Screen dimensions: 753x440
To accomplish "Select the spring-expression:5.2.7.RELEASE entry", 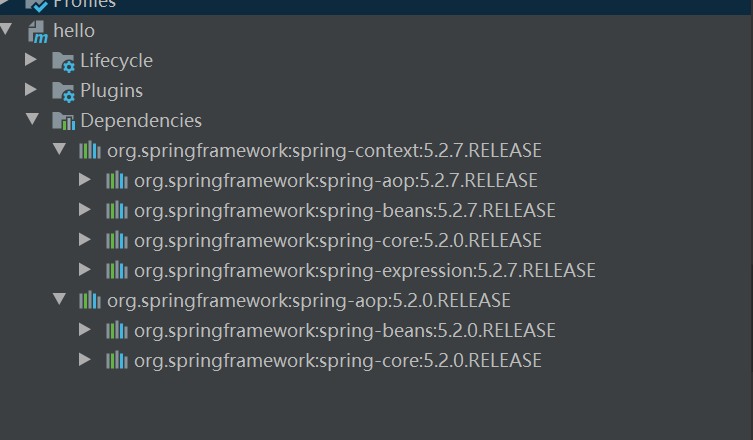I will coord(364,270).
